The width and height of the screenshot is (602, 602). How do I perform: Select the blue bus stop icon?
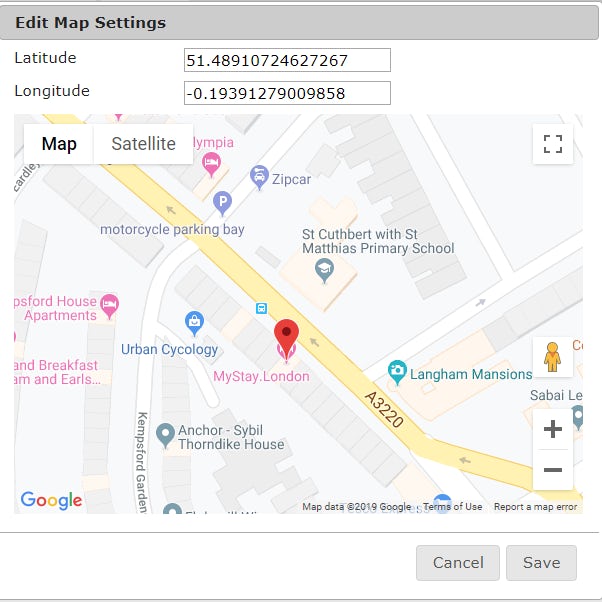point(261,308)
